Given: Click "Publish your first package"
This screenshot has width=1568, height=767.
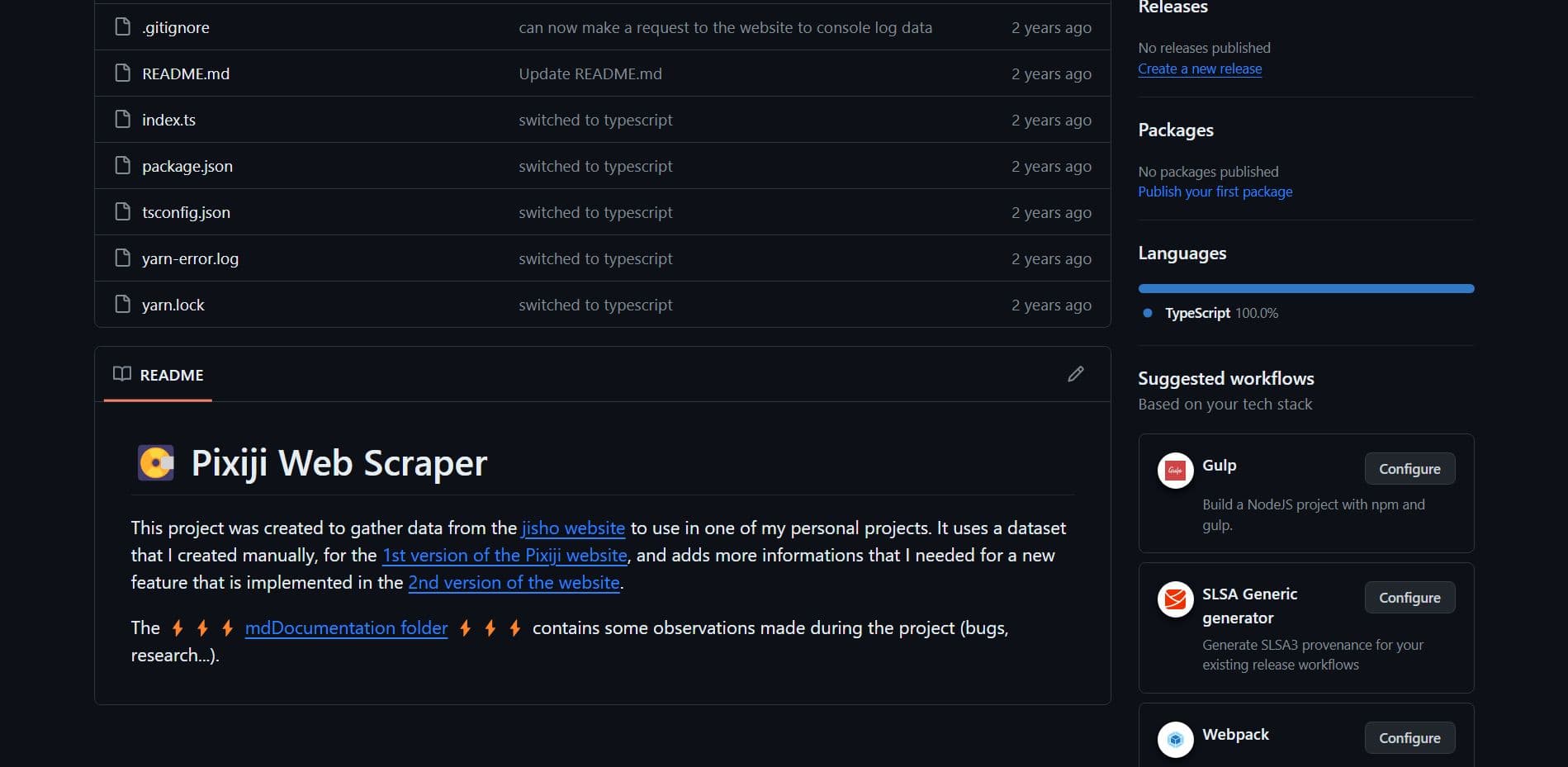Looking at the screenshot, I should pos(1215,191).
